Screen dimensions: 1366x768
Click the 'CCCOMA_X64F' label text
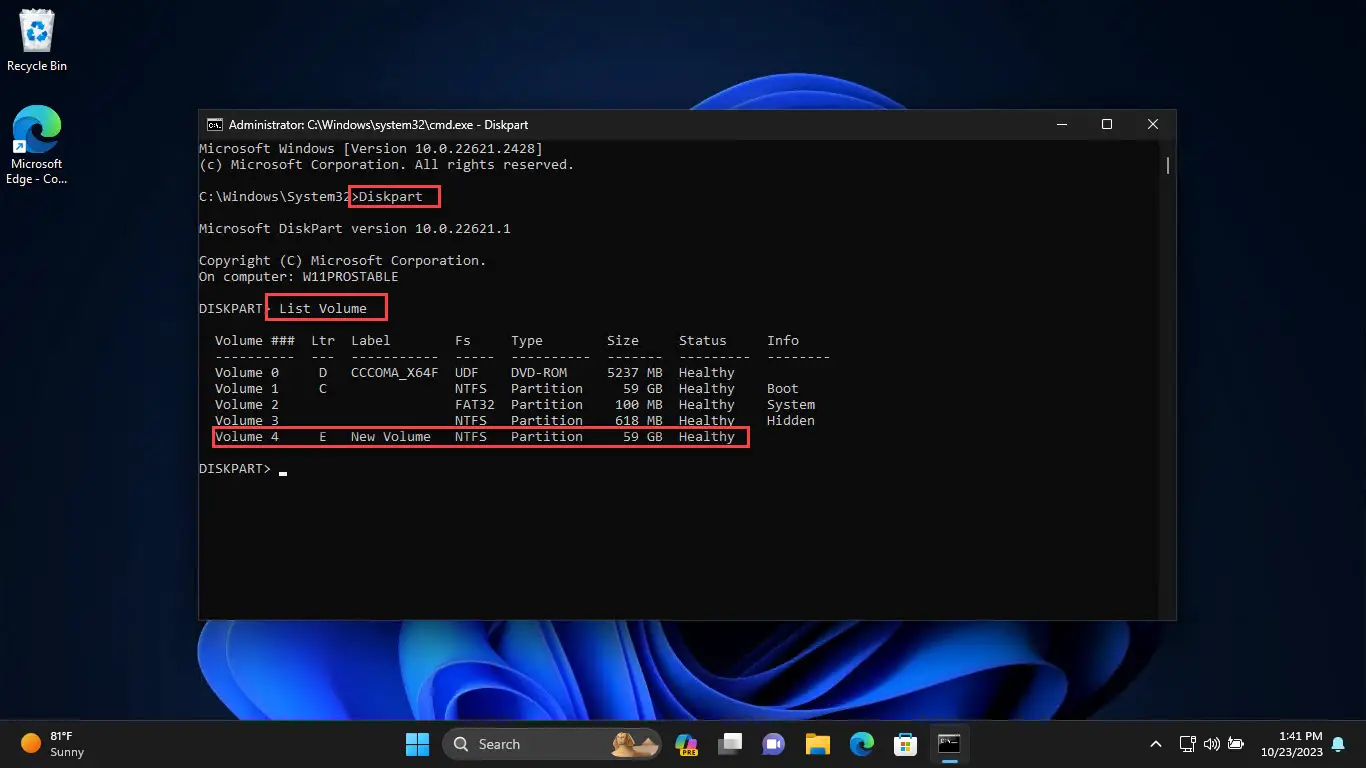[395, 373]
